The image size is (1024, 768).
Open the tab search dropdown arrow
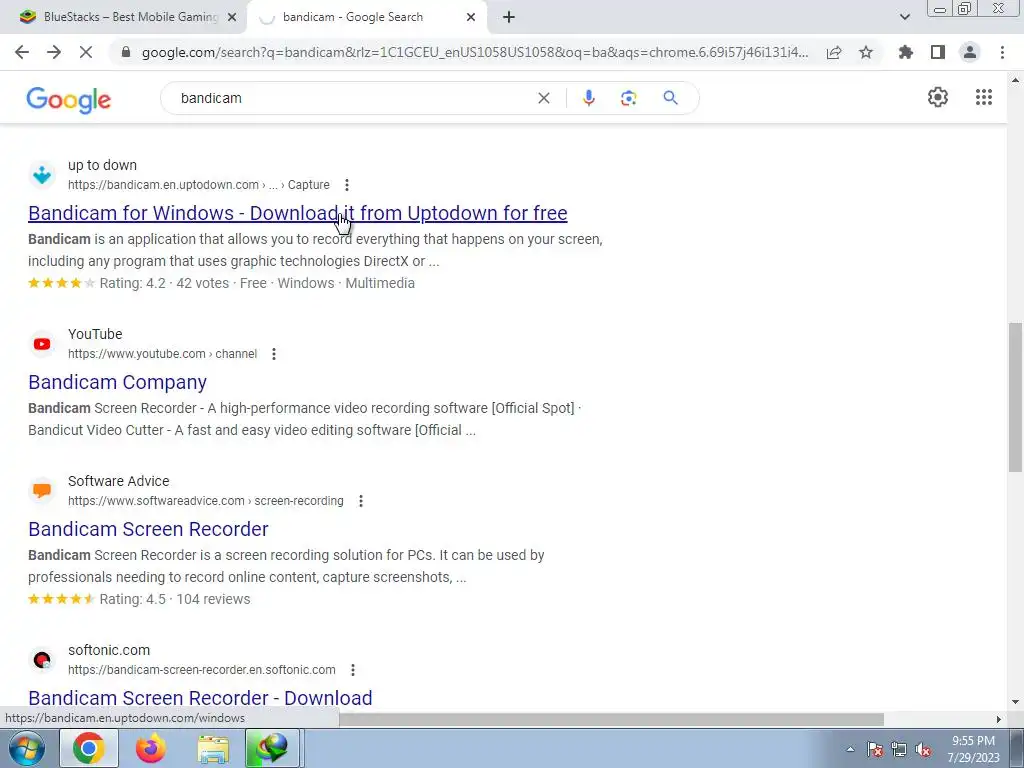pos(904,17)
